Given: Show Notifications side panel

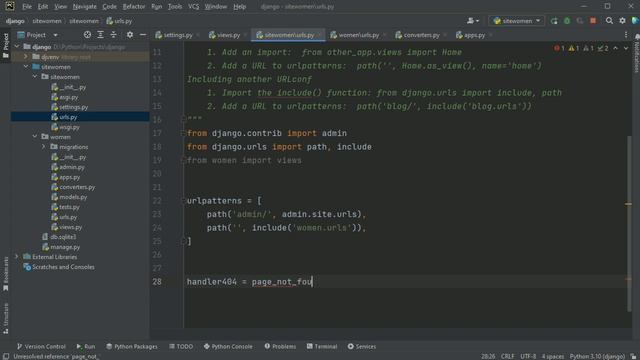Looking at the screenshot, I should [x=636, y=53].
